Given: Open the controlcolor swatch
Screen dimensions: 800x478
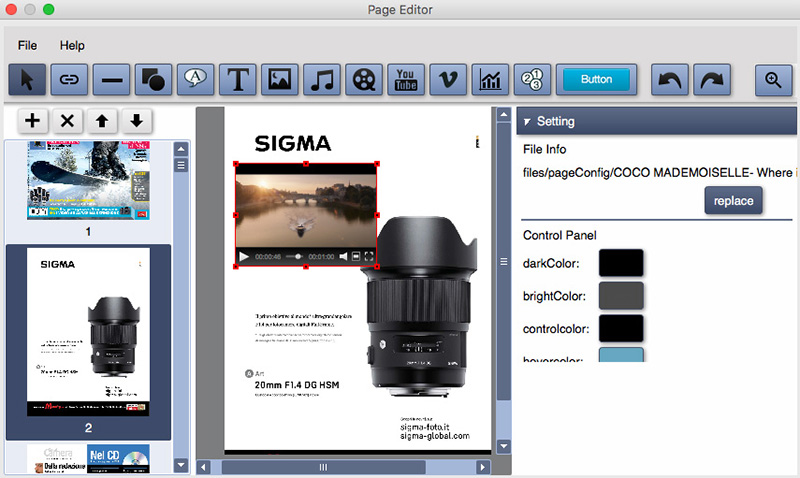Looking at the screenshot, I should 621,328.
